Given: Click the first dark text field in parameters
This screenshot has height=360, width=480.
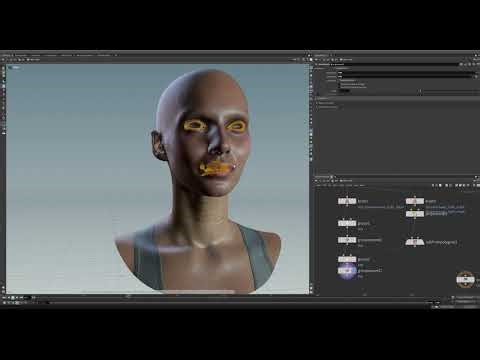Looking at the screenshot, I should pyautogui.click(x=407, y=72).
